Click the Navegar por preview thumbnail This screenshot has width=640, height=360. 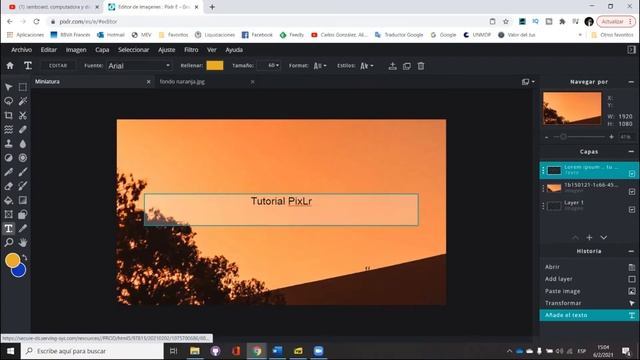point(572,108)
